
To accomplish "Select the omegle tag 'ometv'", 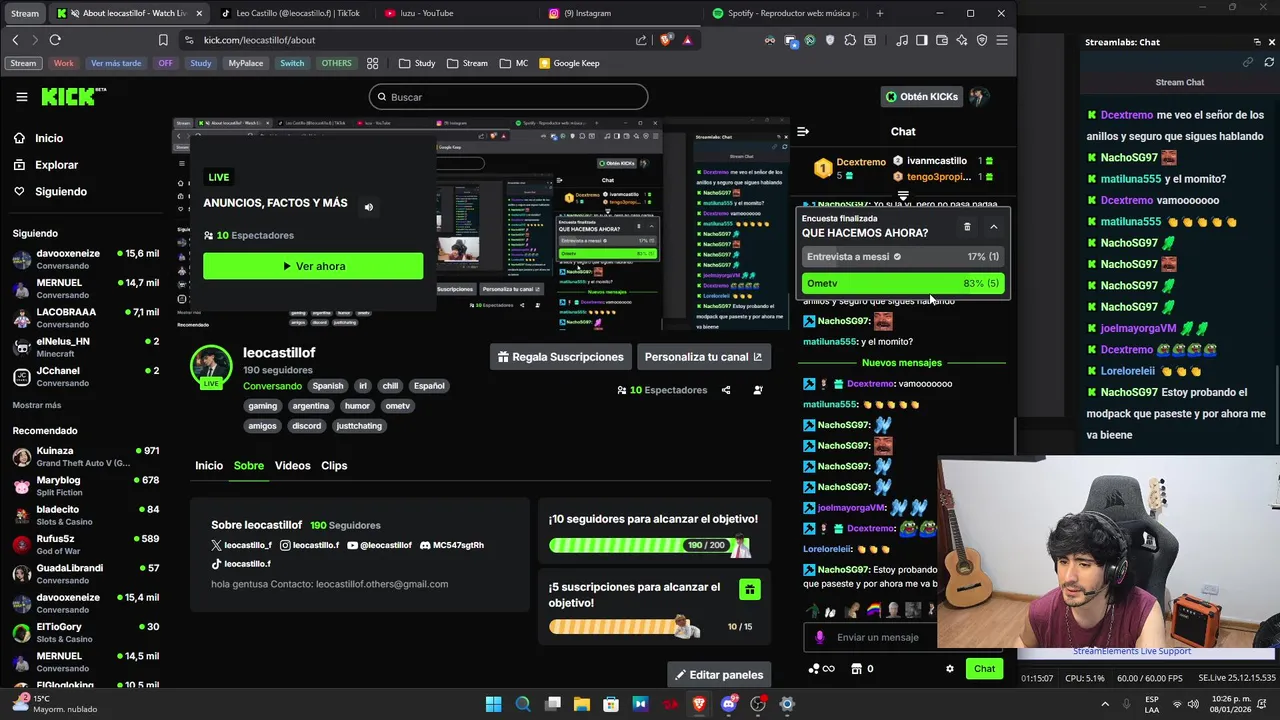I will click(398, 406).
